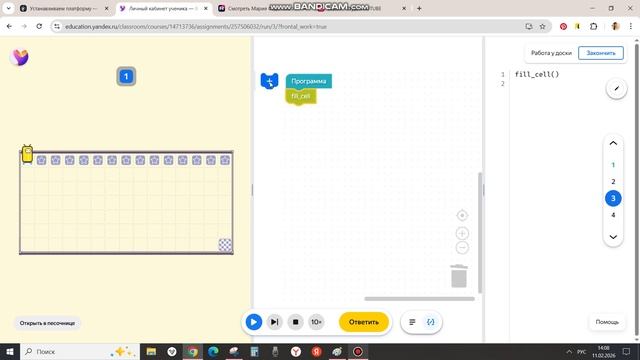Open the pencil edit icon in the code panel

(616, 88)
